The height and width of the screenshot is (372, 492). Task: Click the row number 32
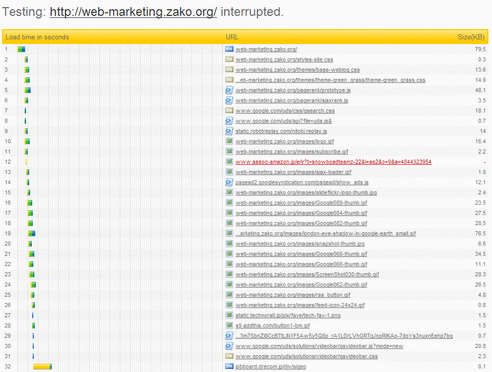[x=8, y=367]
